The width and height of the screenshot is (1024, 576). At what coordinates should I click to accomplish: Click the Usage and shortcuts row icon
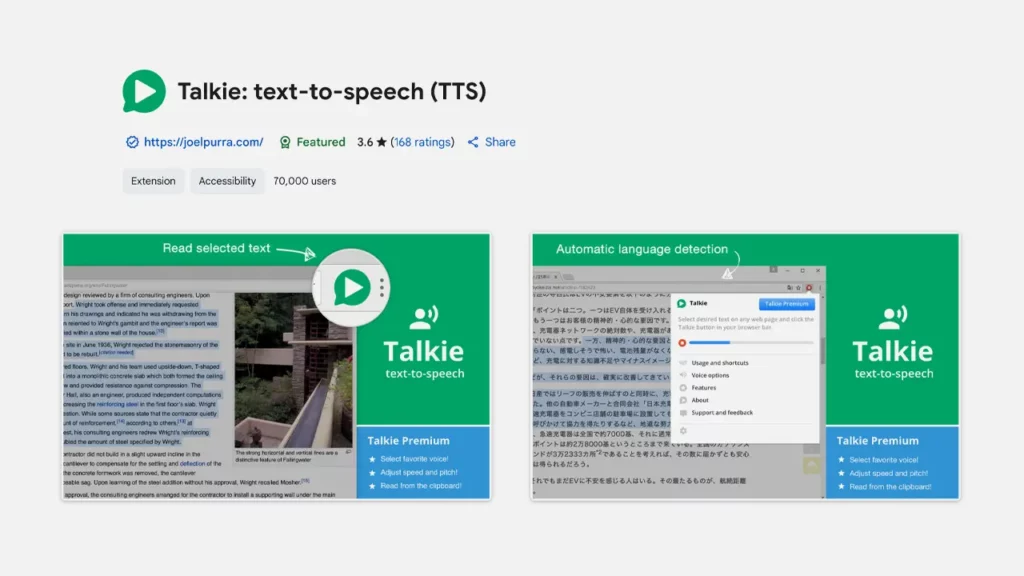tap(683, 362)
